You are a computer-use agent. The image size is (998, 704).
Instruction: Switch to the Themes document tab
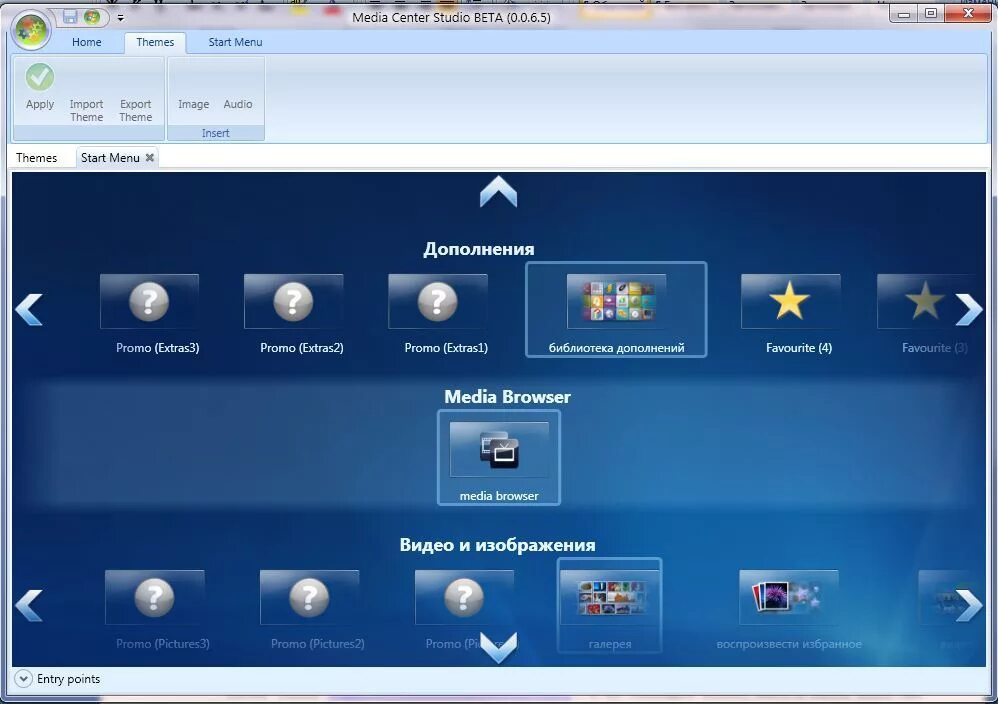coord(36,158)
